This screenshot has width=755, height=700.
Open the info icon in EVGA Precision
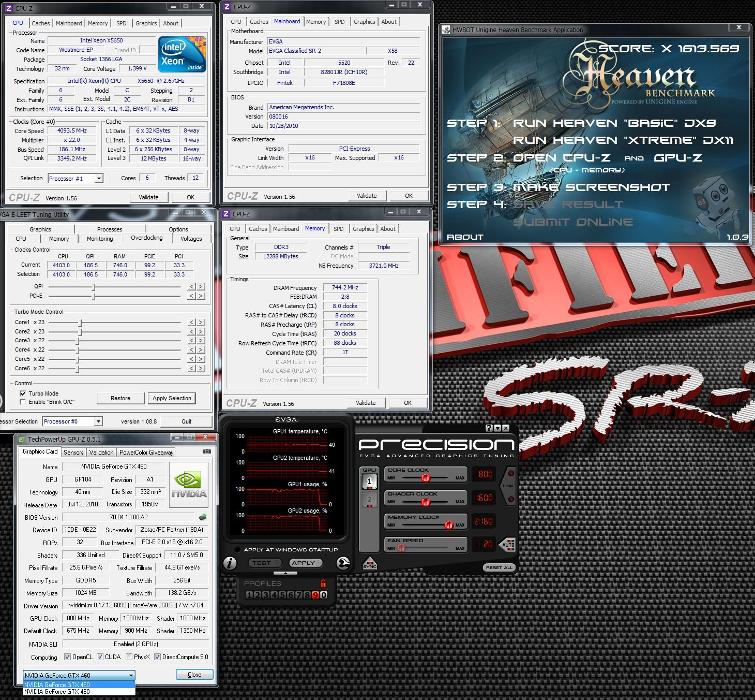coord(230,563)
